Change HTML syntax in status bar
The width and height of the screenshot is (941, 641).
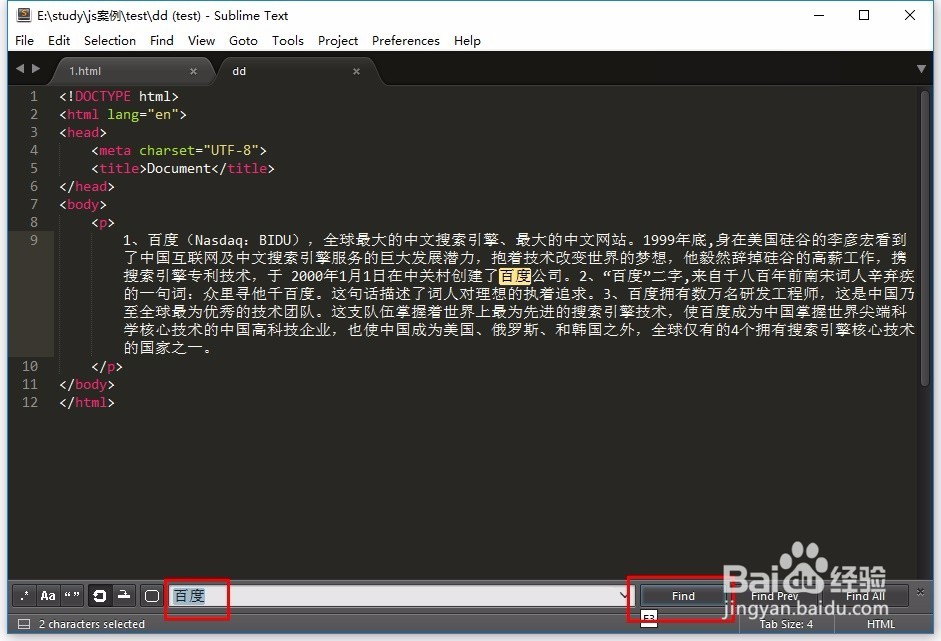[880, 624]
